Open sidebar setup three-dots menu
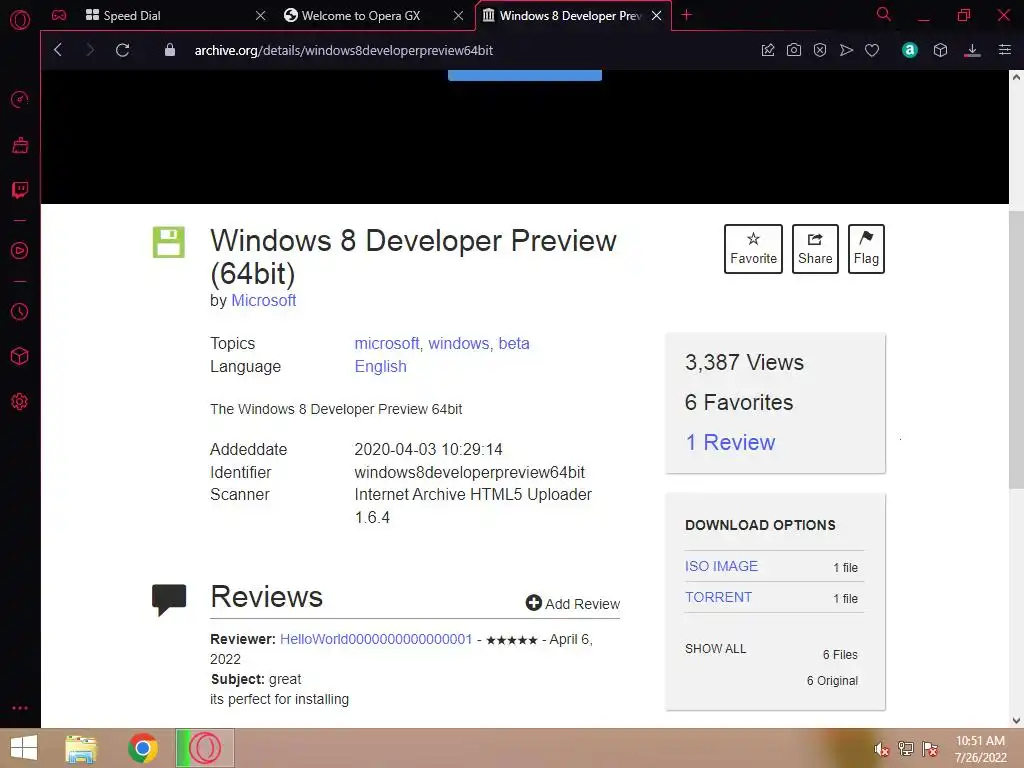This screenshot has width=1024, height=768. 20,708
